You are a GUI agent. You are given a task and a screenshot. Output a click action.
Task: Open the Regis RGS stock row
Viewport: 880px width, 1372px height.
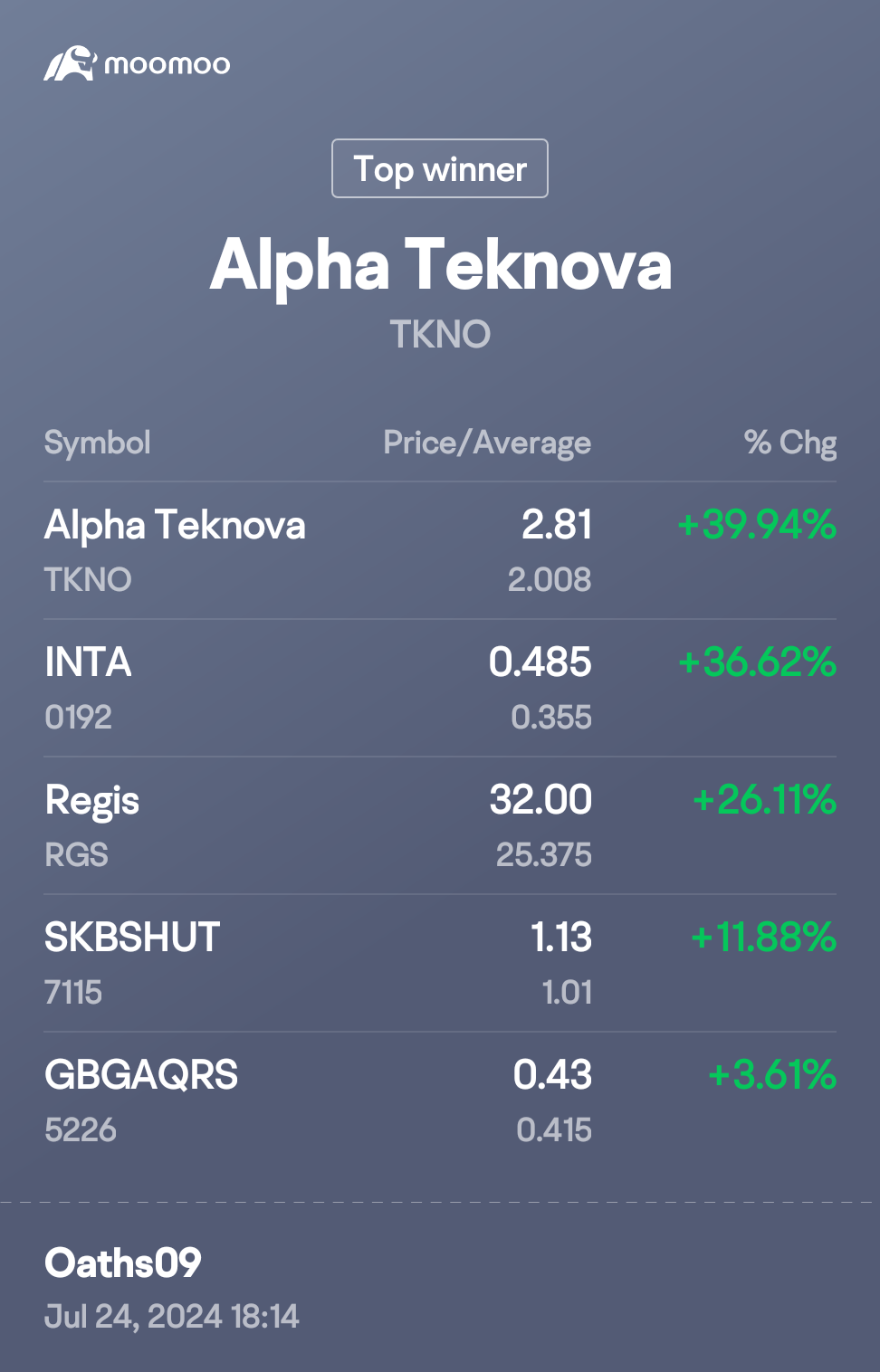tap(440, 825)
